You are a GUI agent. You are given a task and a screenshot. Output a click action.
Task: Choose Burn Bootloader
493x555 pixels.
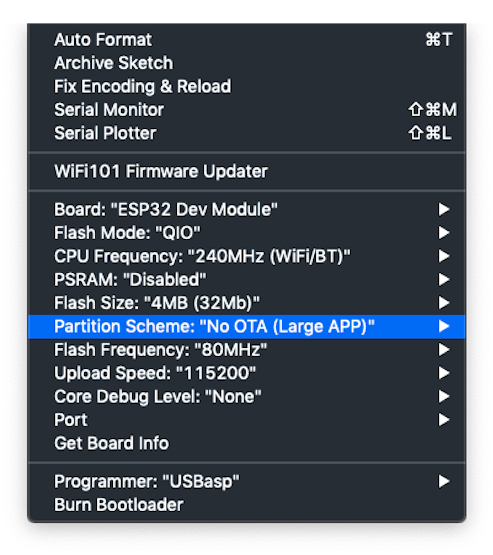247,505
